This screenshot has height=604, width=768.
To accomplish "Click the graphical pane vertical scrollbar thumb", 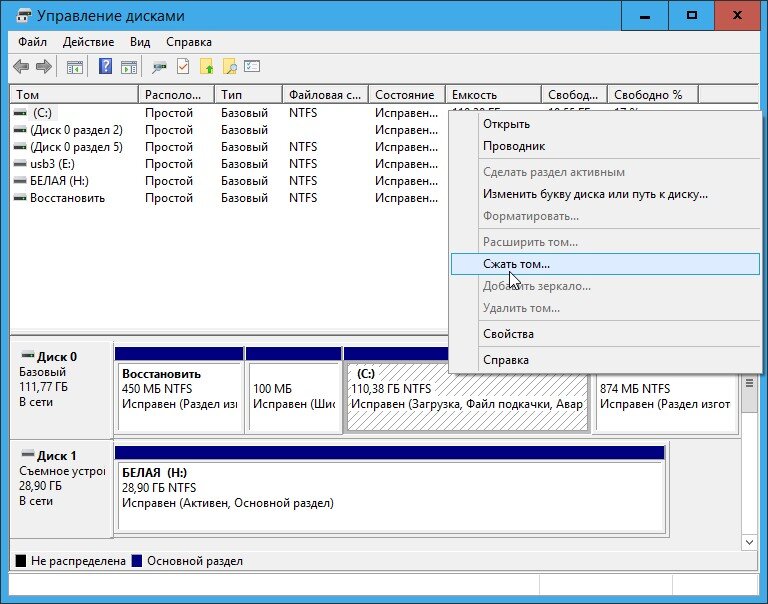I will click(x=749, y=393).
